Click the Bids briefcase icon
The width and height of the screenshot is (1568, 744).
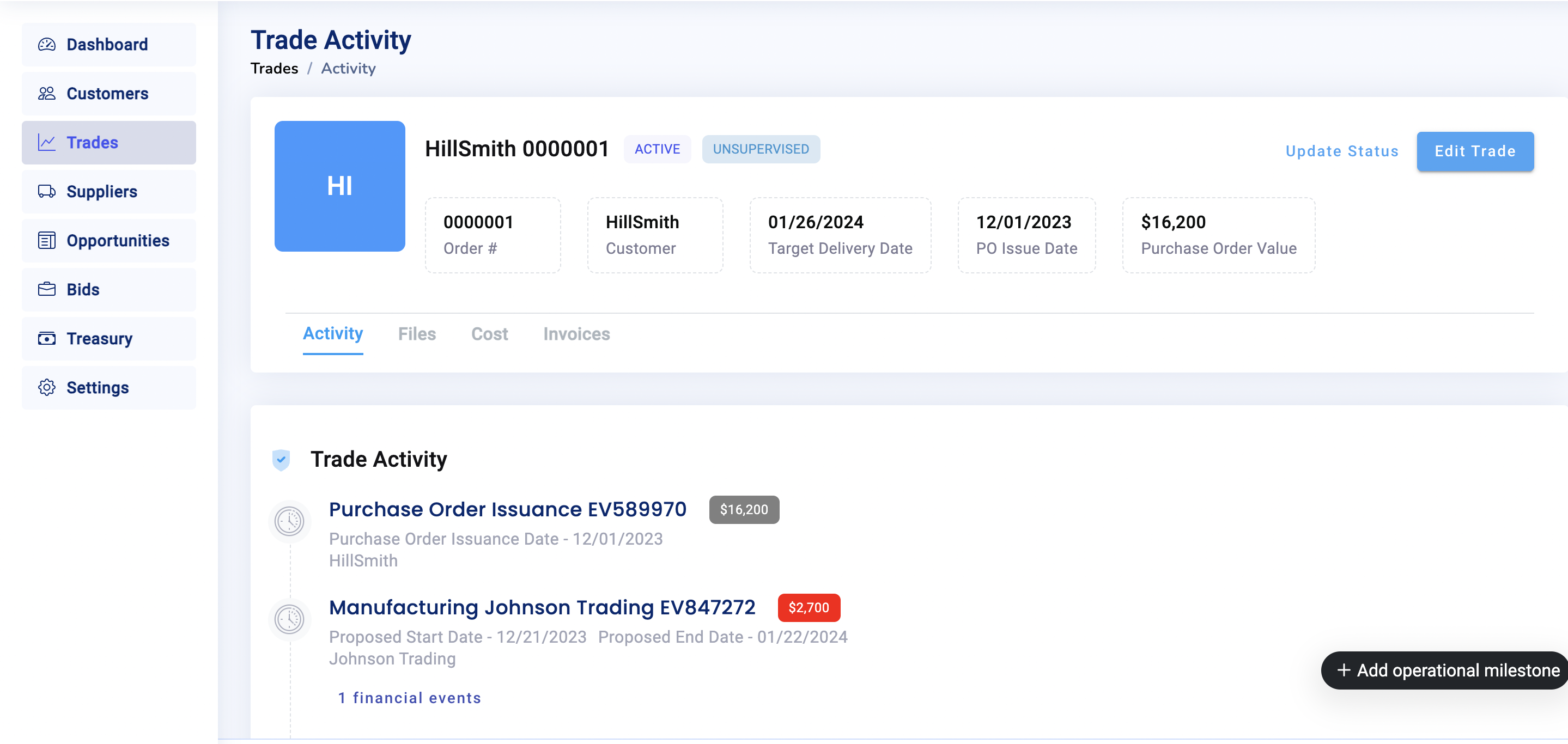pyautogui.click(x=47, y=290)
